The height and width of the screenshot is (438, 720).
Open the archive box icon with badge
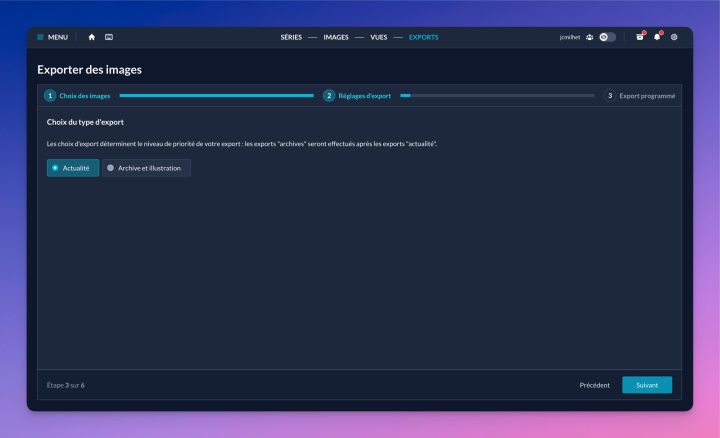(640, 37)
